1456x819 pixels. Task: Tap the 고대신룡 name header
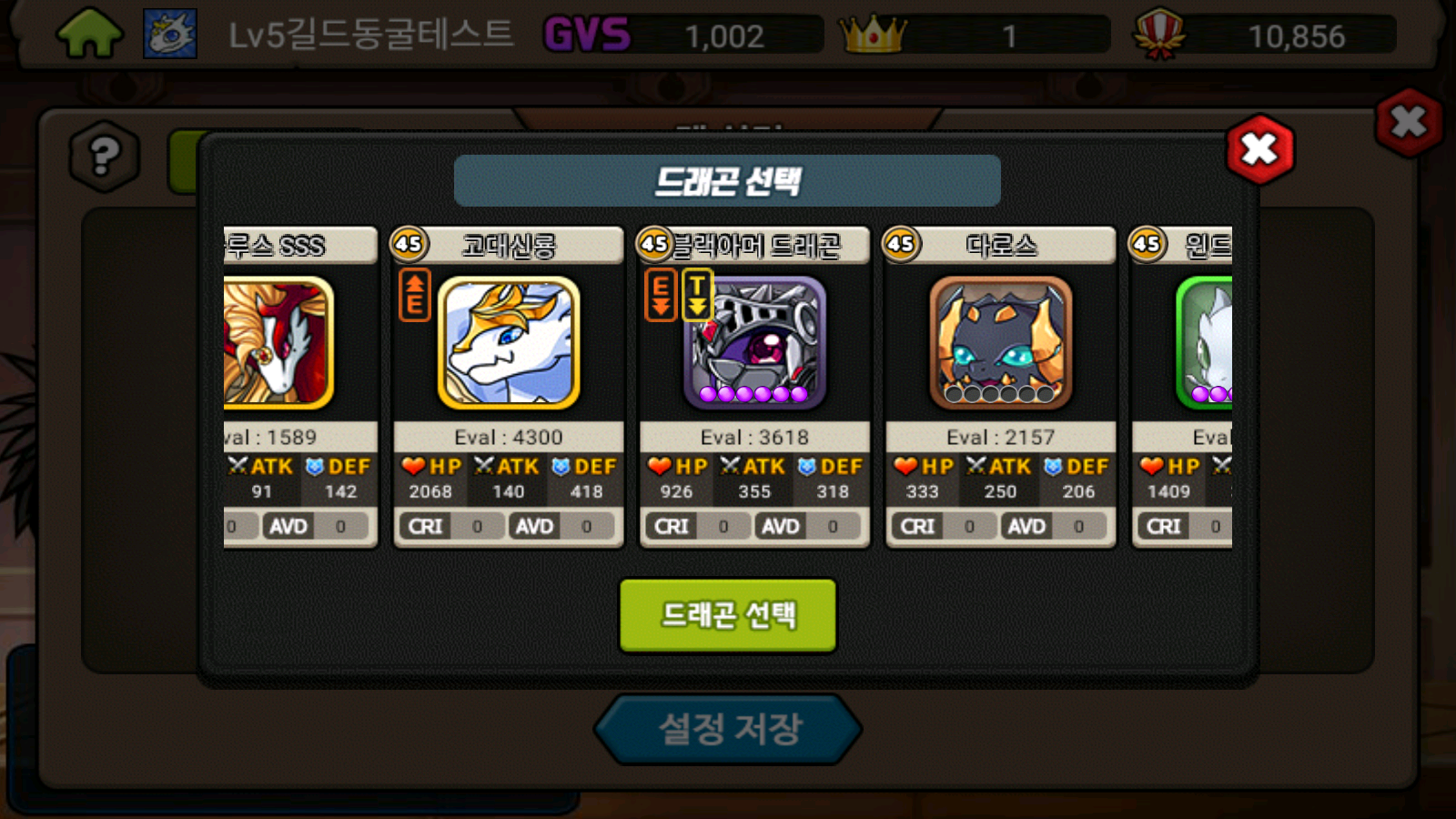click(x=509, y=246)
